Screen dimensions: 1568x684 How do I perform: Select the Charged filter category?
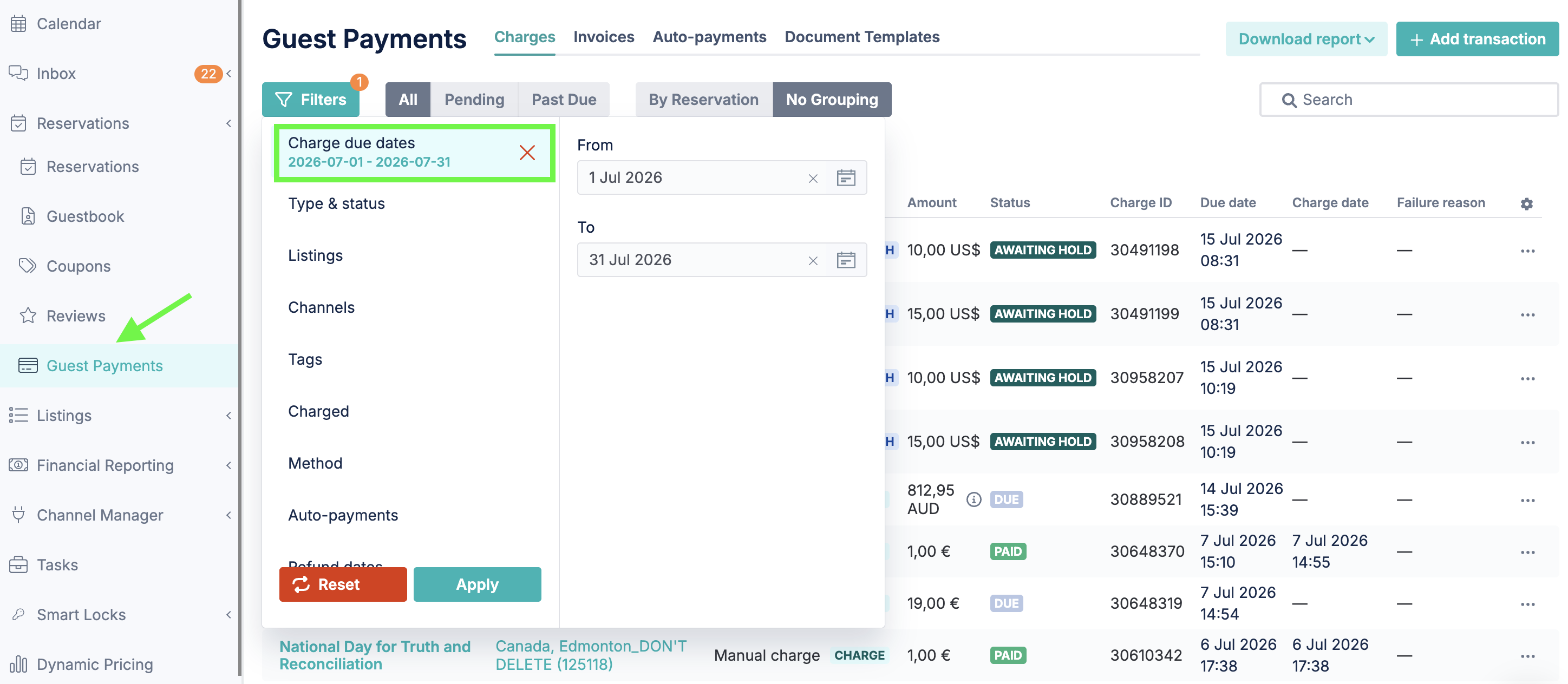(318, 411)
